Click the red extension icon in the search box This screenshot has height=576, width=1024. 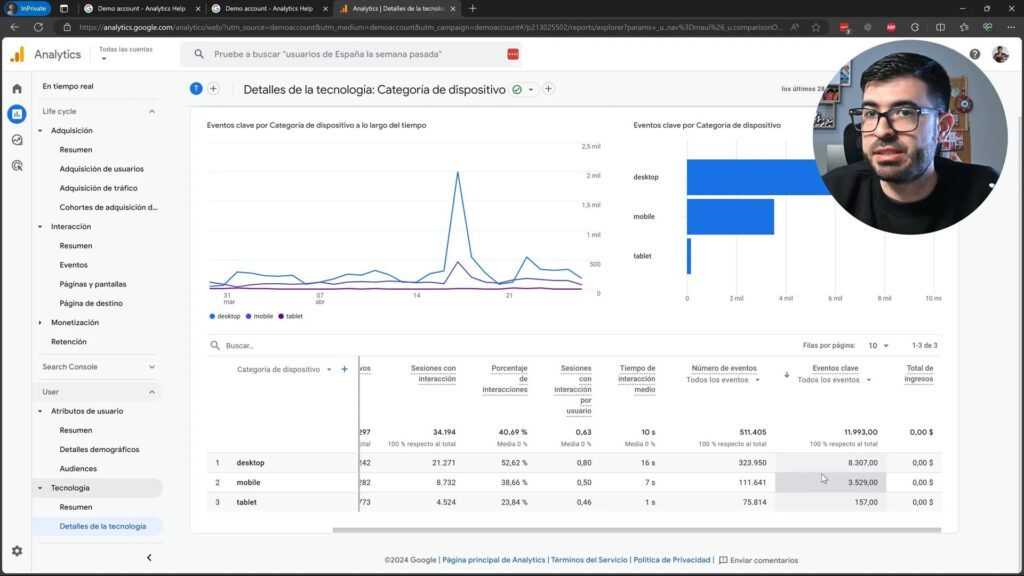pyautogui.click(x=513, y=54)
